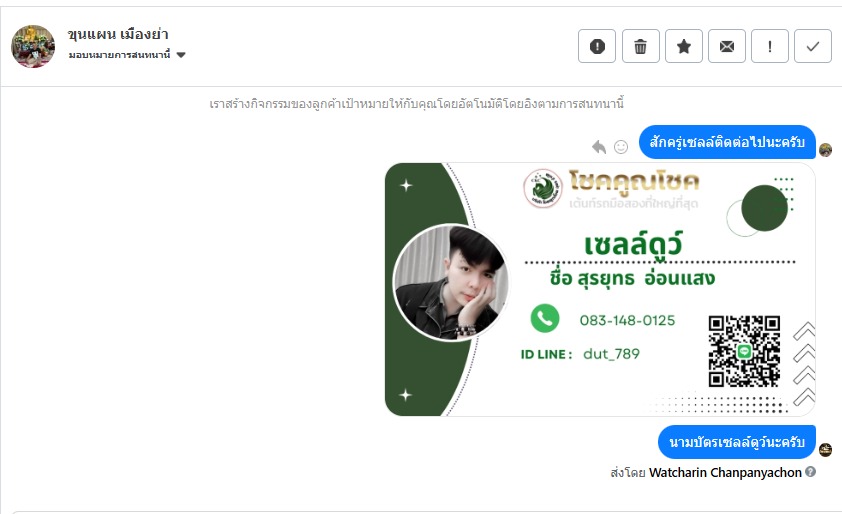Open ขุนแผน เมืองย่า profile picture
This screenshot has width=842, height=514.
tap(33, 46)
